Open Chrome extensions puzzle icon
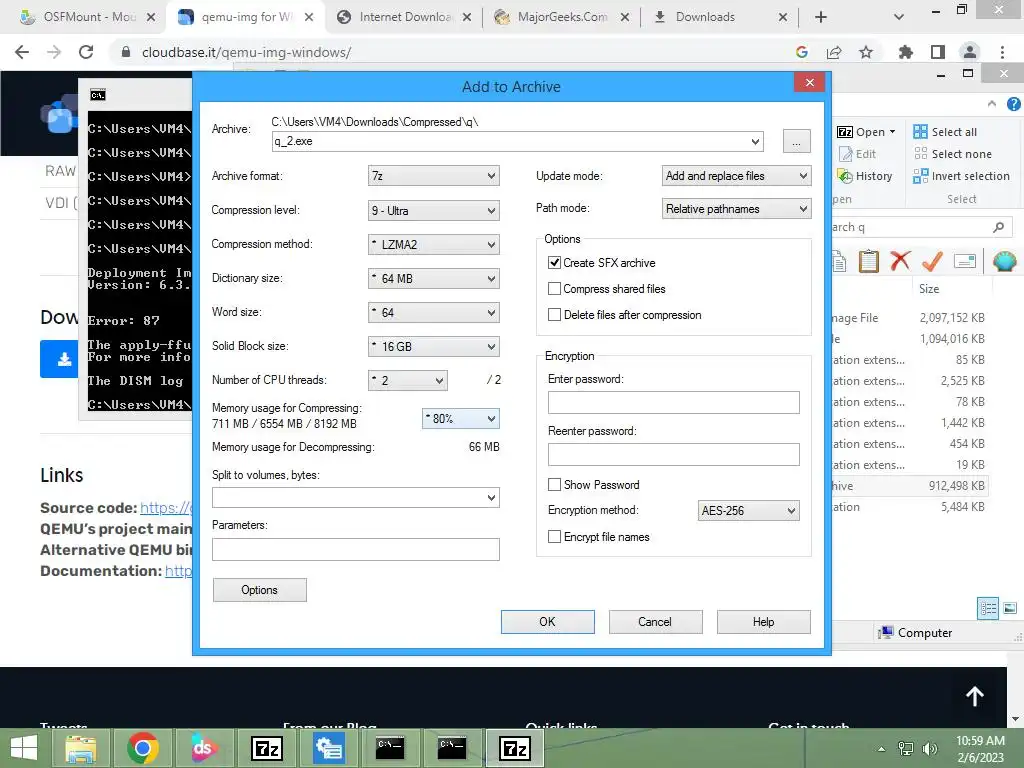 point(906,52)
